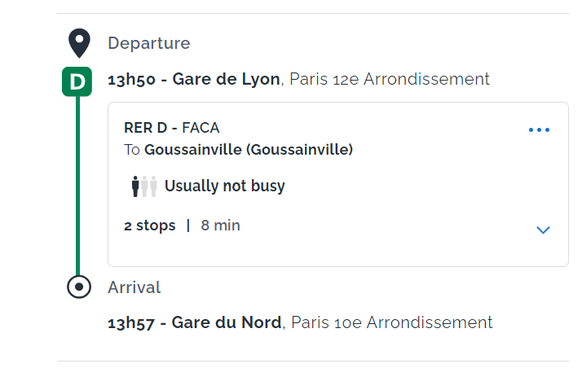Click the 'Usually not busy' label
582x368 pixels.
tap(225, 186)
